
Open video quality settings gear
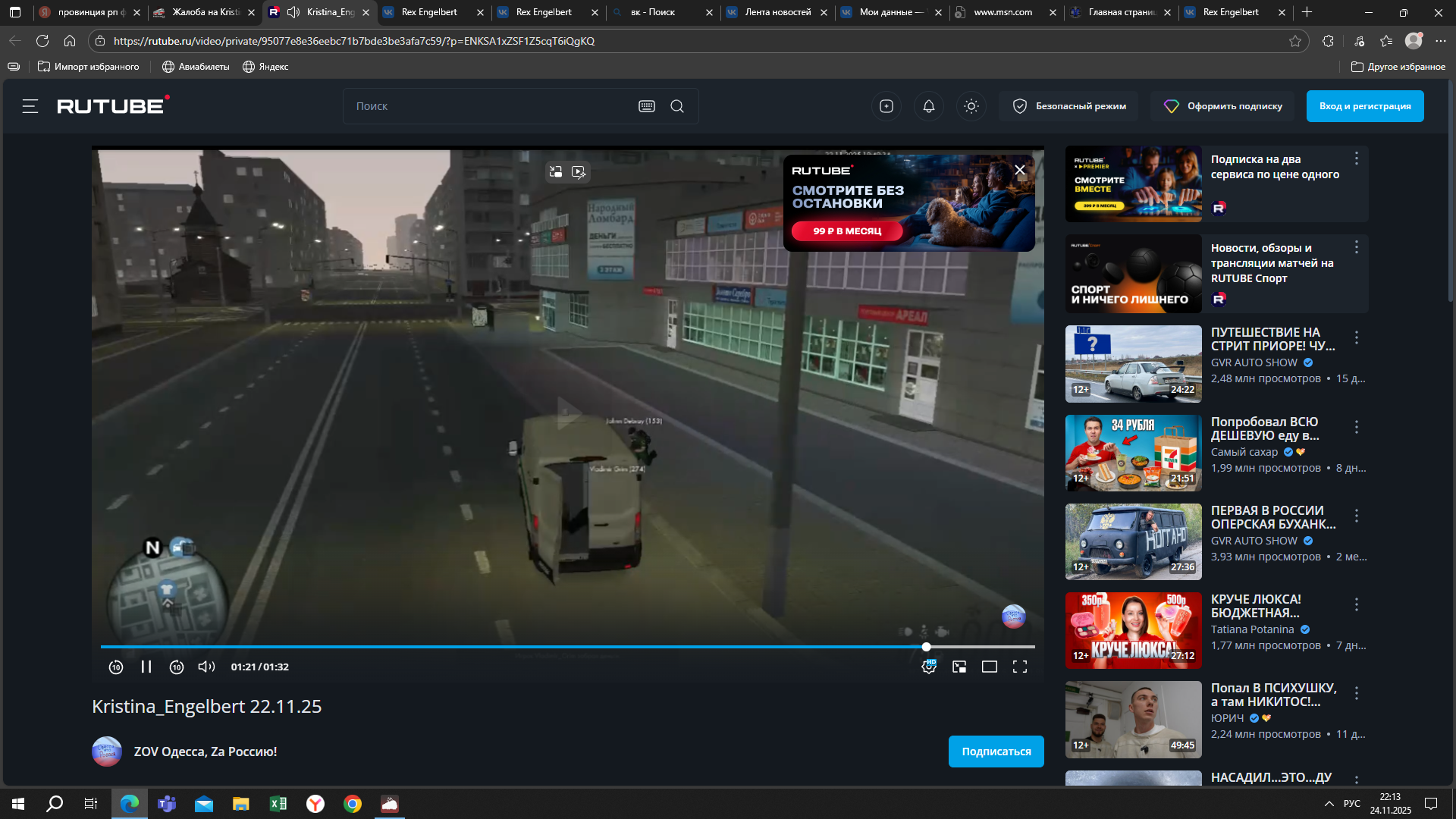[x=929, y=667]
